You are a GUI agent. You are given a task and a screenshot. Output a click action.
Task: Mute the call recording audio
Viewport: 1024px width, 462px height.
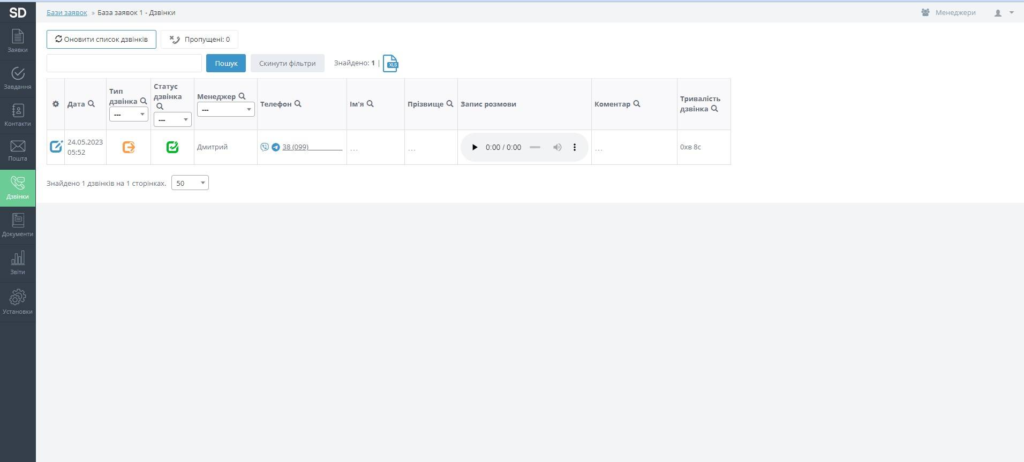point(557,147)
